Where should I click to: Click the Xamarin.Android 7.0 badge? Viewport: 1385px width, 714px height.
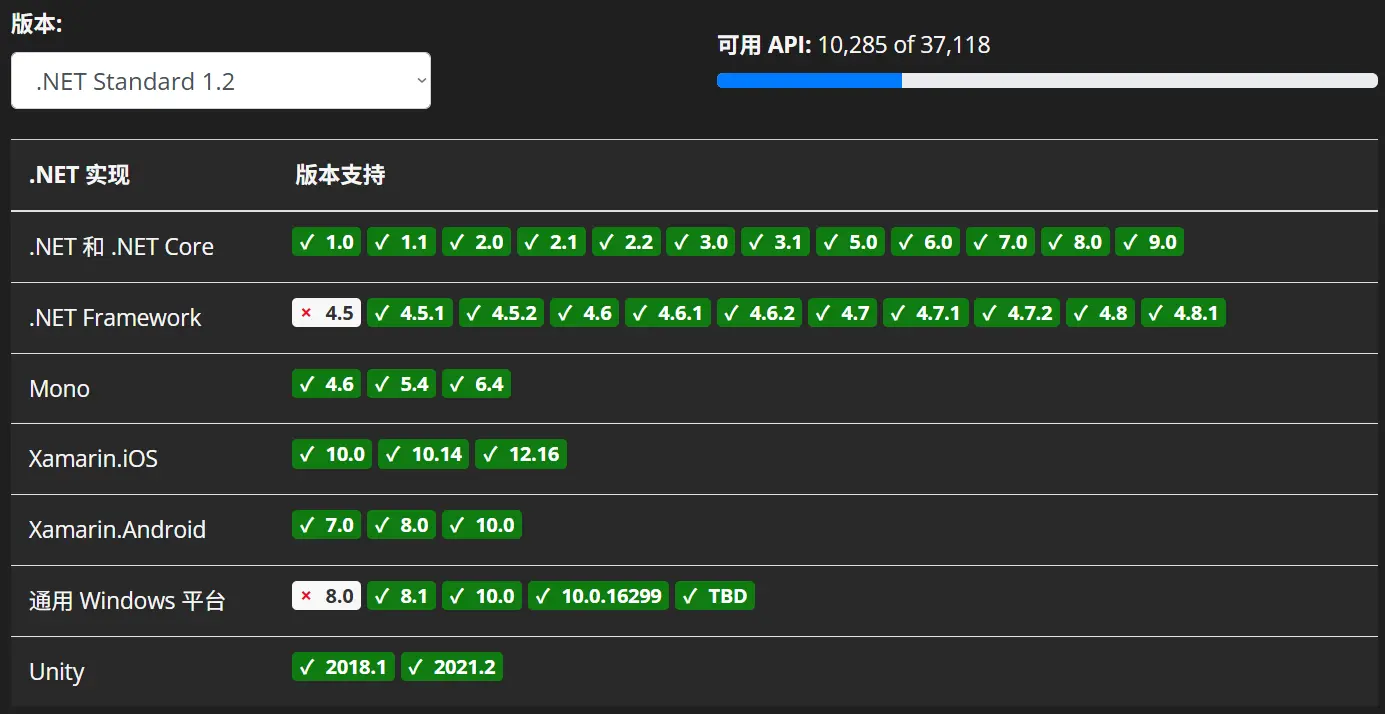[326, 525]
